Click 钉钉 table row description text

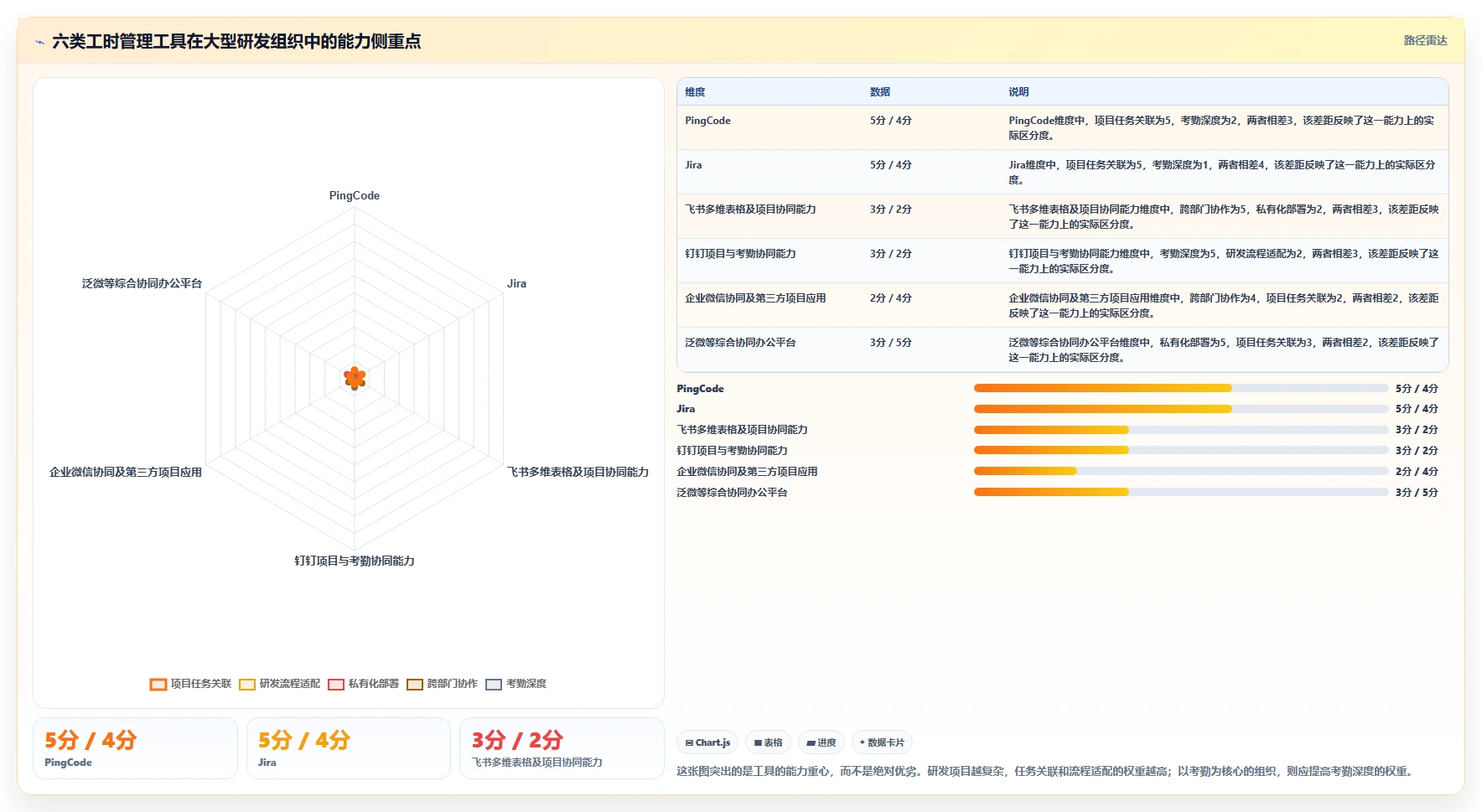pyautogui.click(x=1223, y=261)
